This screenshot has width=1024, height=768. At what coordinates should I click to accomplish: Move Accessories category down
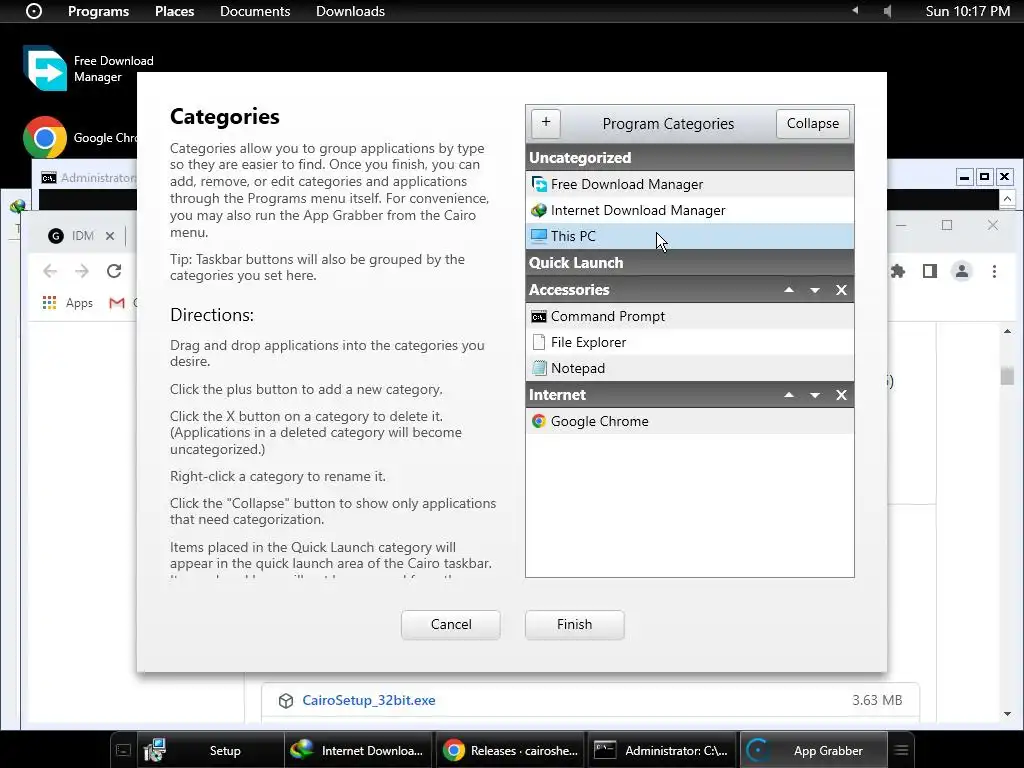[x=815, y=289]
